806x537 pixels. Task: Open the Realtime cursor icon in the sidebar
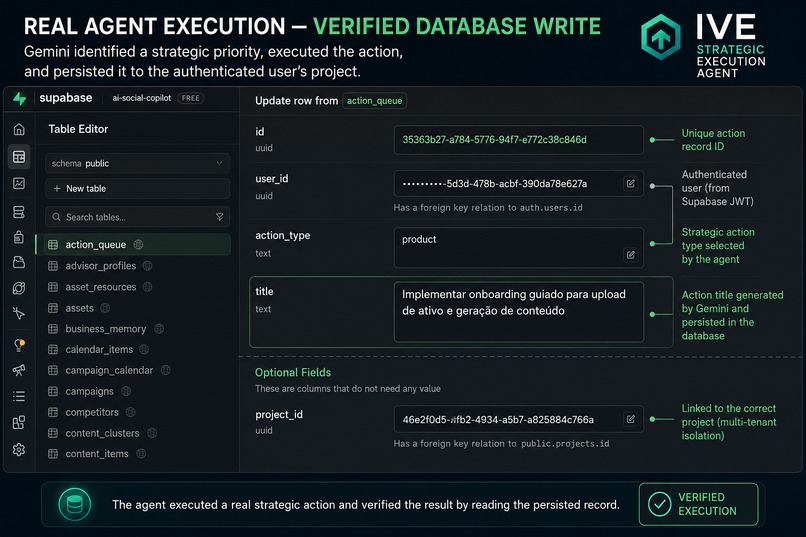(19, 313)
